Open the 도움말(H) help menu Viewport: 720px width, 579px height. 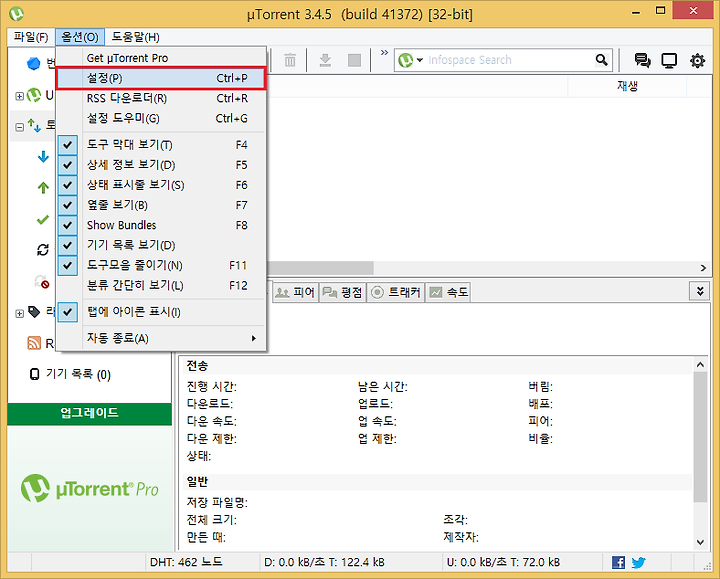click(x=135, y=37)
